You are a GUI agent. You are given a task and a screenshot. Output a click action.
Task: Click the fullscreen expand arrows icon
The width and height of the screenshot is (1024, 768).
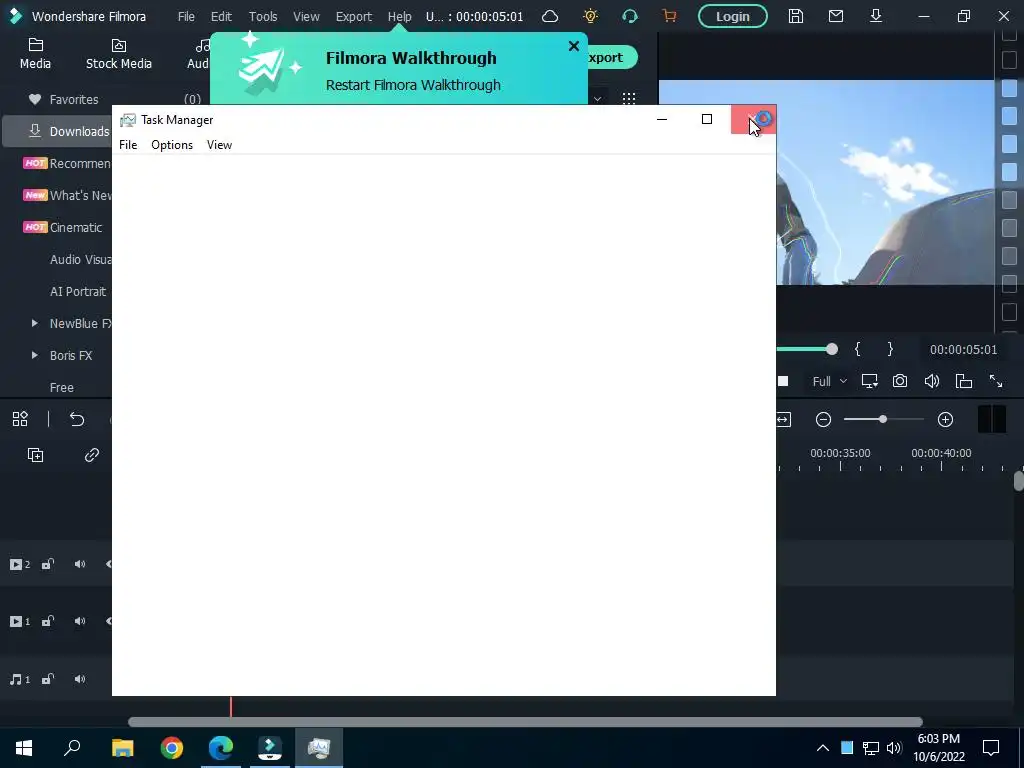tap(996, 381)
